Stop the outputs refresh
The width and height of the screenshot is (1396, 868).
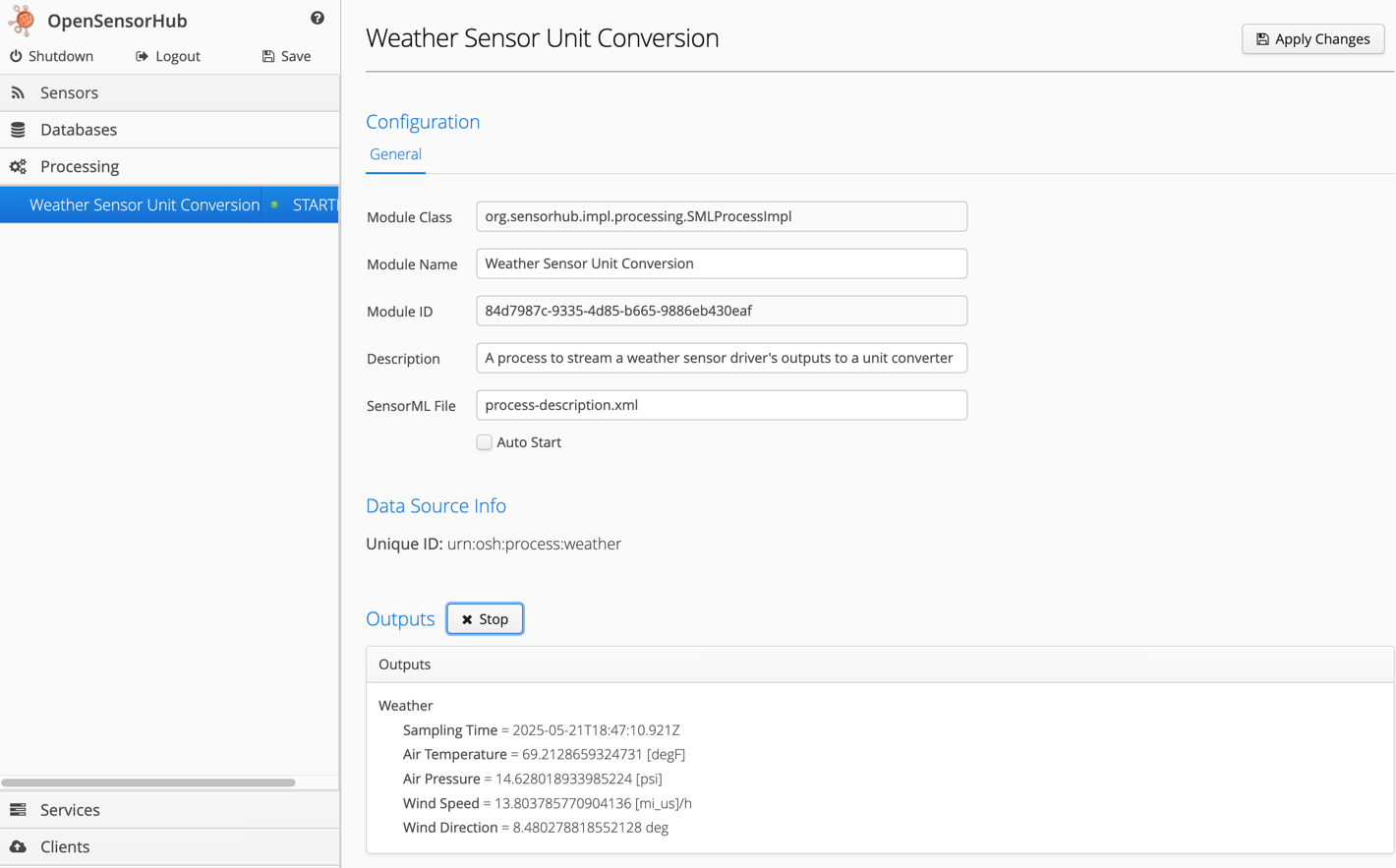click(x=485, y=619)
